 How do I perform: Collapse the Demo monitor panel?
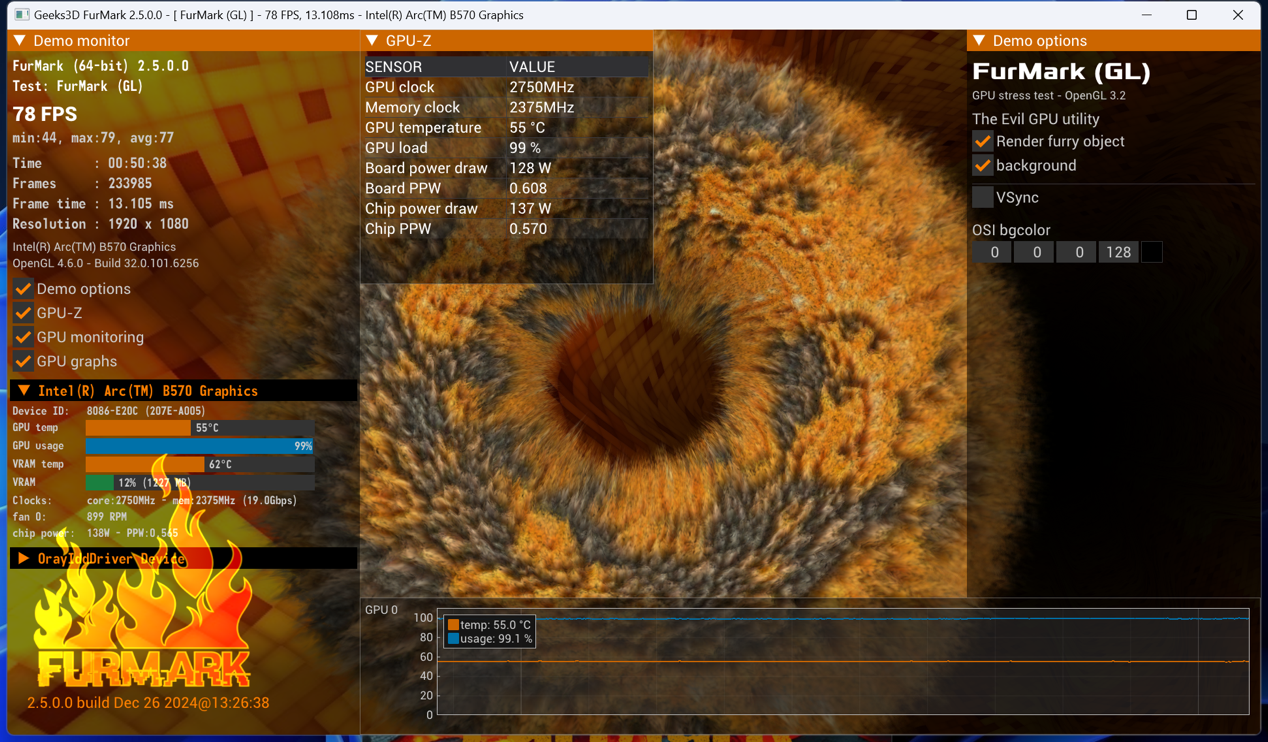click(20, 41)
